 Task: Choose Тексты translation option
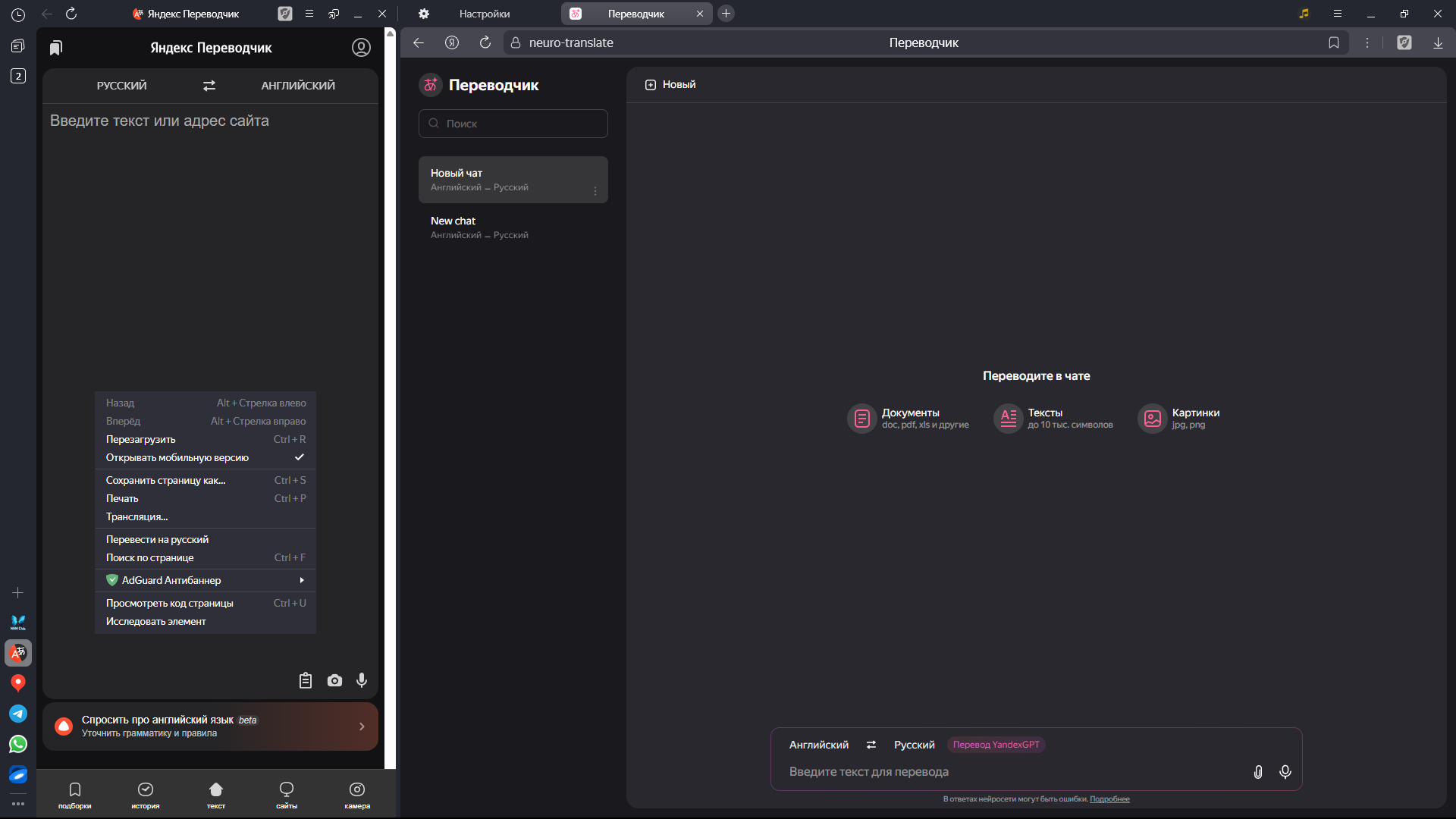pyautogui.click(x=1054, y=418)
